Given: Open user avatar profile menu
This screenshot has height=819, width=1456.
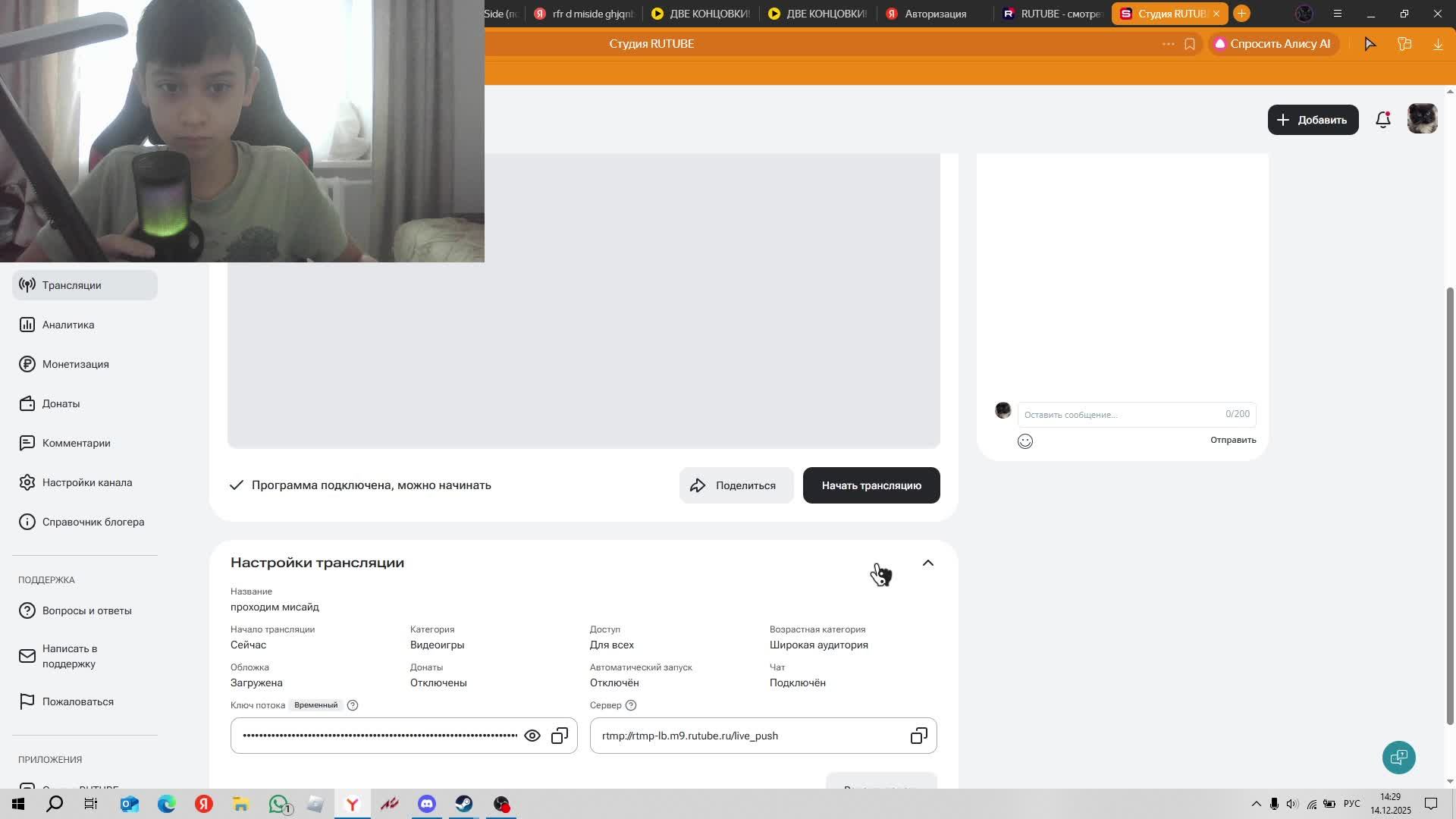Looking at the screenshot, I should (x=1422, y=119).
